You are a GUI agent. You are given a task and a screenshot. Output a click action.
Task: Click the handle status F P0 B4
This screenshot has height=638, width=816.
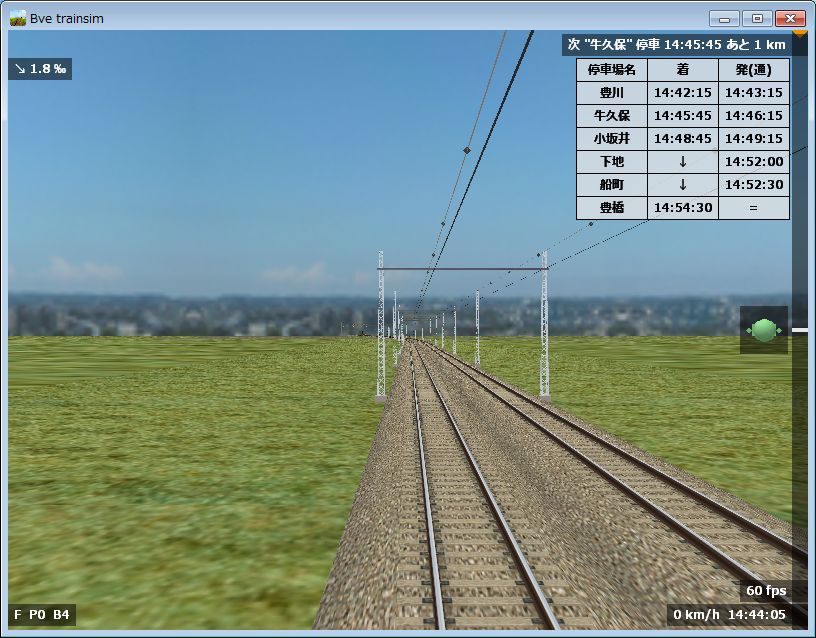click(x=42, y=615)
